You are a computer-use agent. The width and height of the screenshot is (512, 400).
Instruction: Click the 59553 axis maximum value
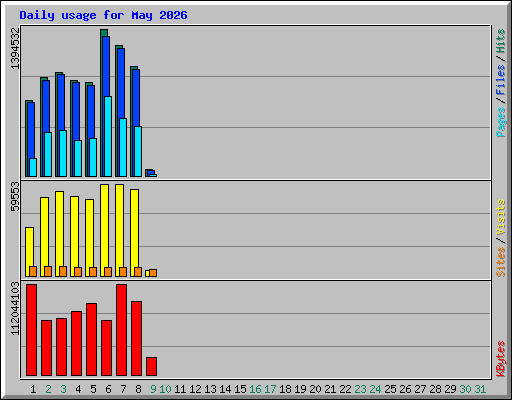[15, 197]
